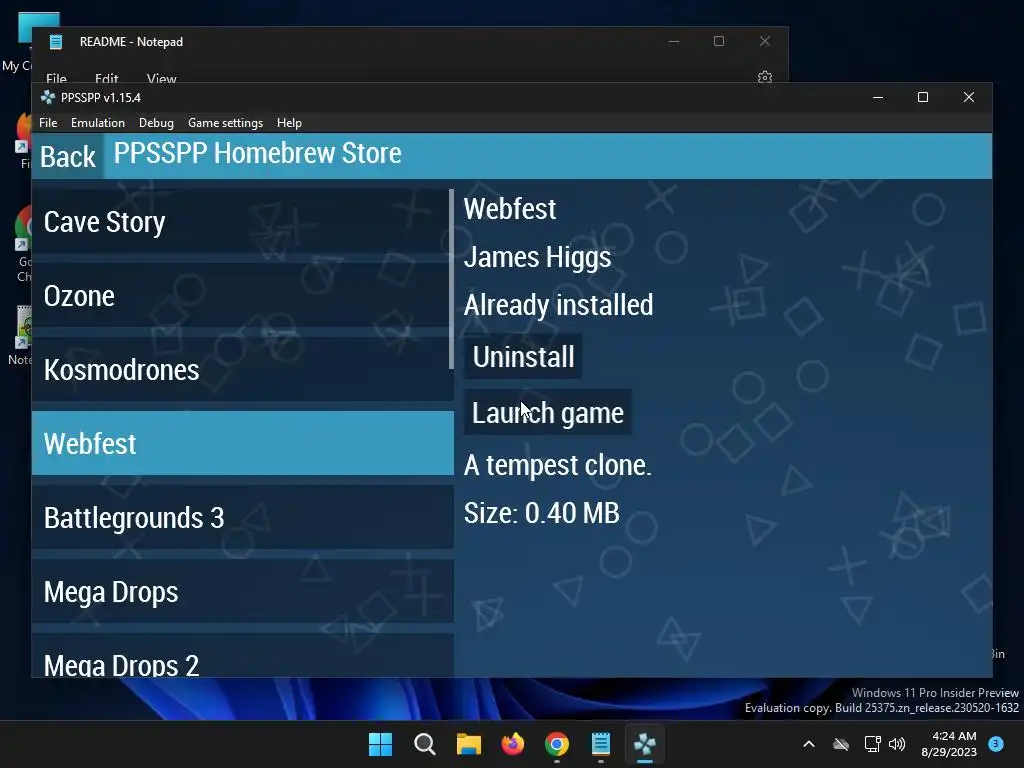Open the Game settings menu

pyautogui.click(x=225, y=123)
